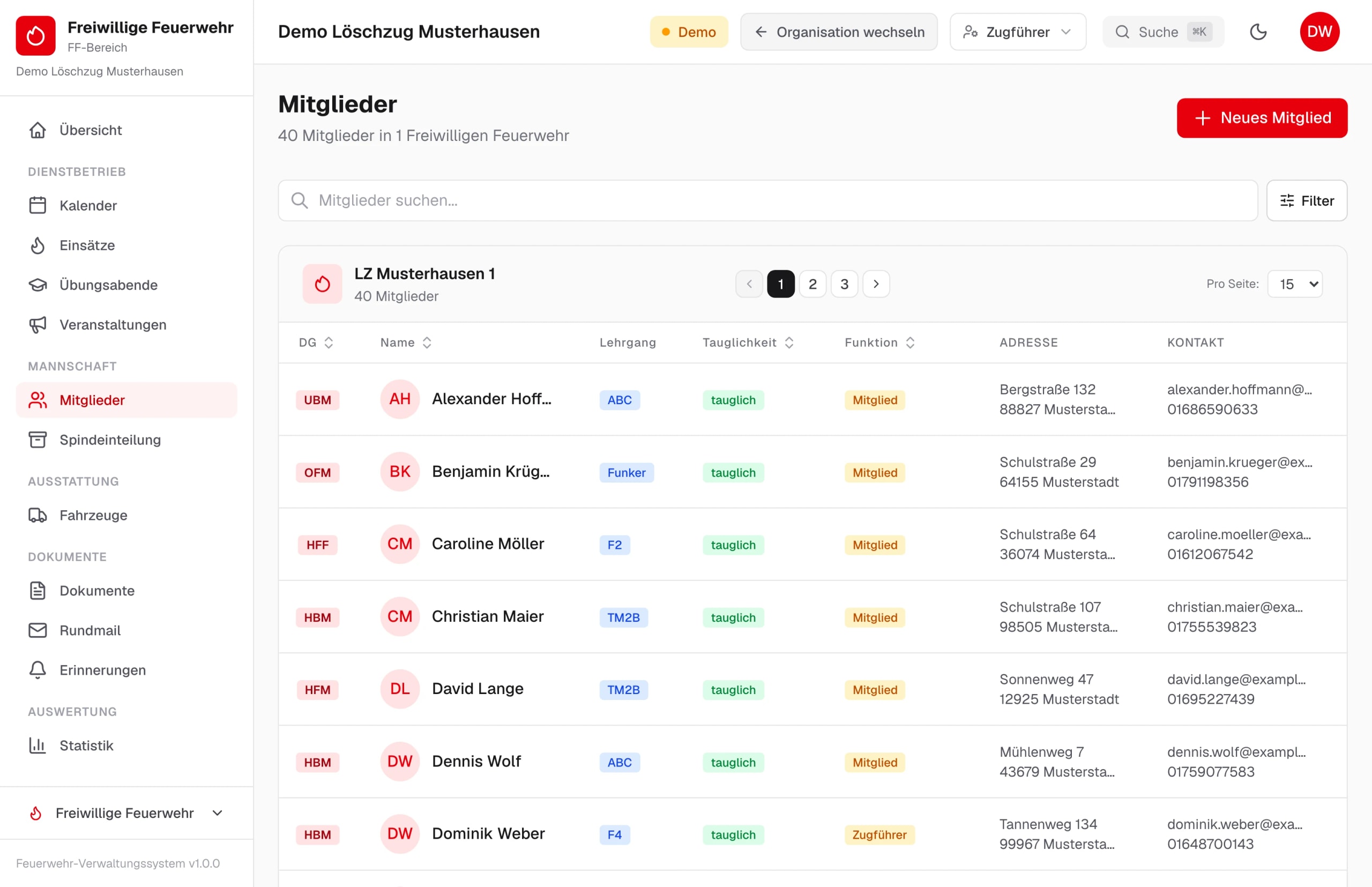Open Übersicht in the sidebar
The image size is (1372, 887).
(x=126, y=130)
